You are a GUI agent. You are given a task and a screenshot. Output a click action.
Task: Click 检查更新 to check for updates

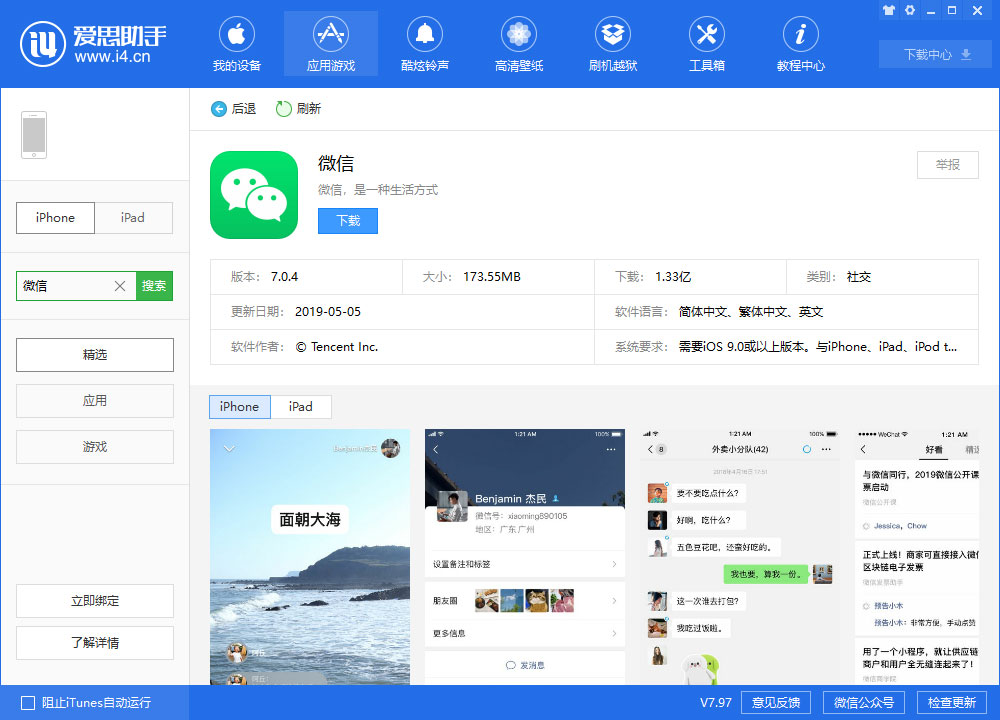tap(954, 702)
